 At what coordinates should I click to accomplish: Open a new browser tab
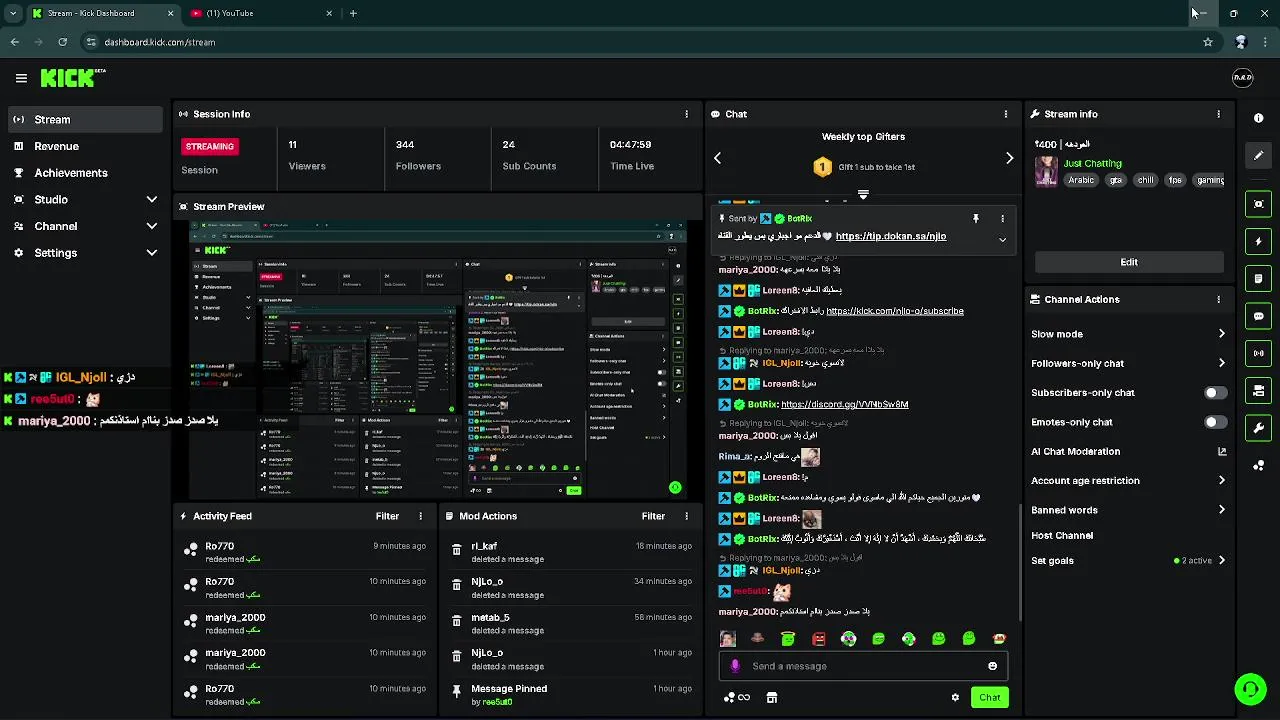coord(353,13)
